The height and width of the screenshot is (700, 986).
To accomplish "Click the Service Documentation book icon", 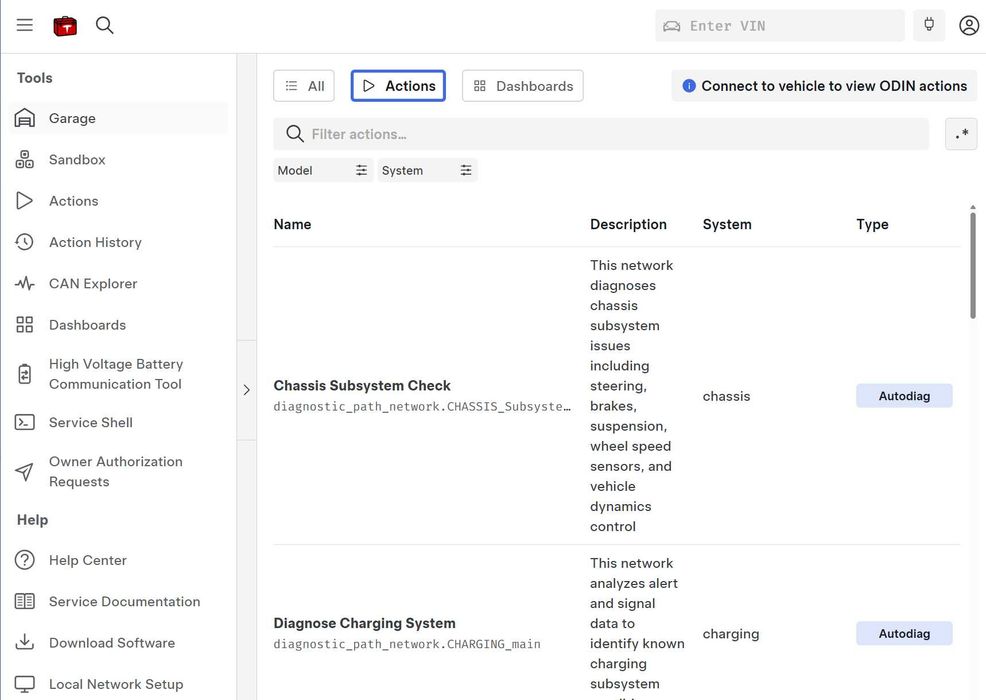I will point(25,601).
